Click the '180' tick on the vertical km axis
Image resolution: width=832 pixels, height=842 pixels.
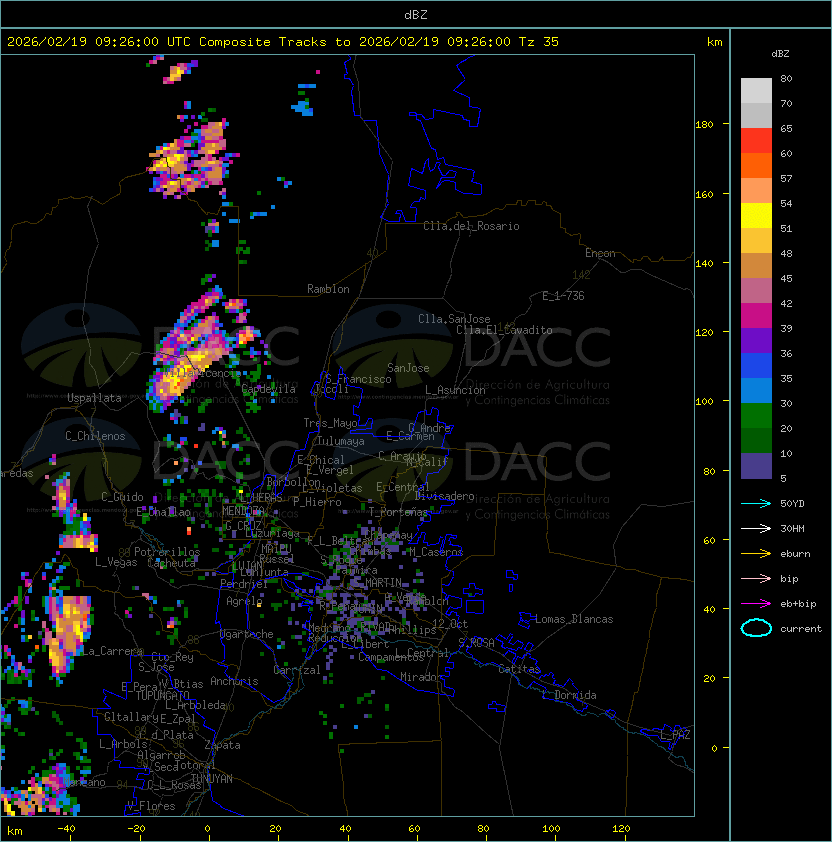(x=704, y=125)
